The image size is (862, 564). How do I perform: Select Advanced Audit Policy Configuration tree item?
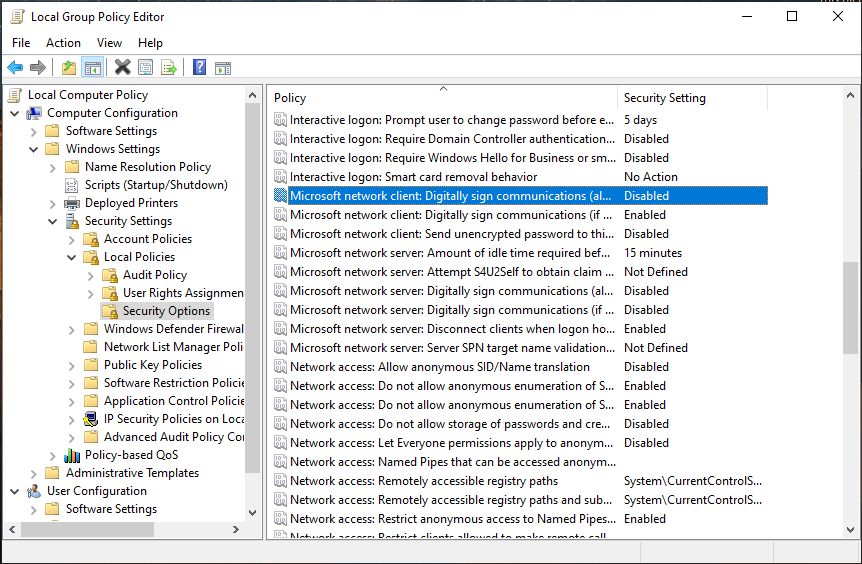tap(174, 437)
